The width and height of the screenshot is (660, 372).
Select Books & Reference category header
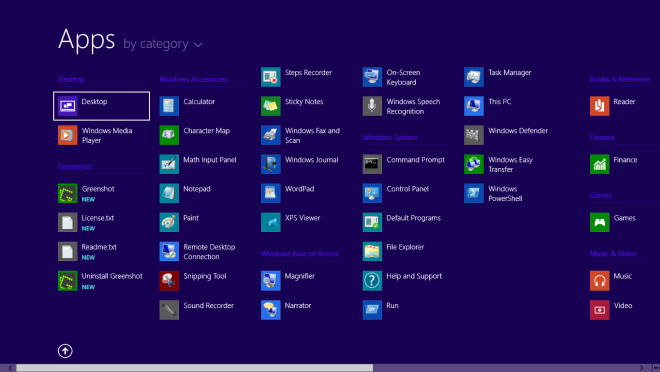tap(620, 79)
